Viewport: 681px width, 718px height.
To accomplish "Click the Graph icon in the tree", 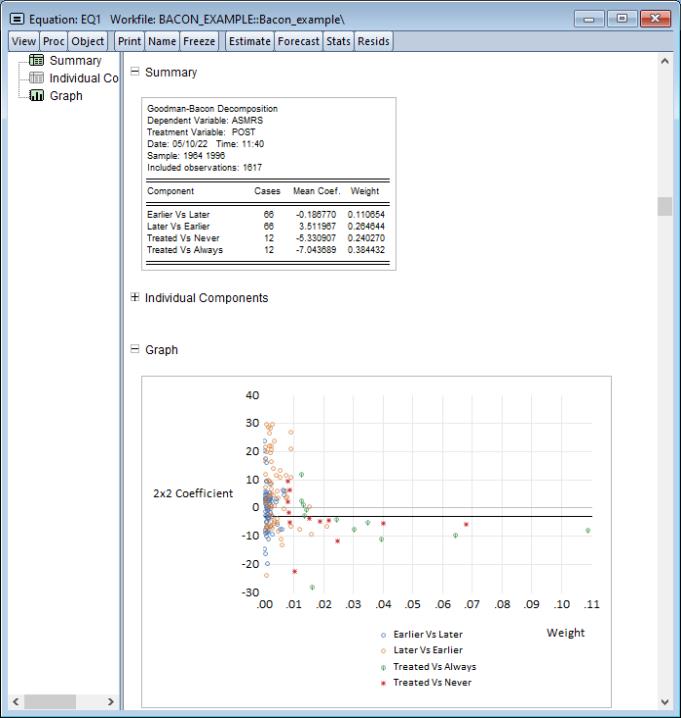I will (36, 96).
